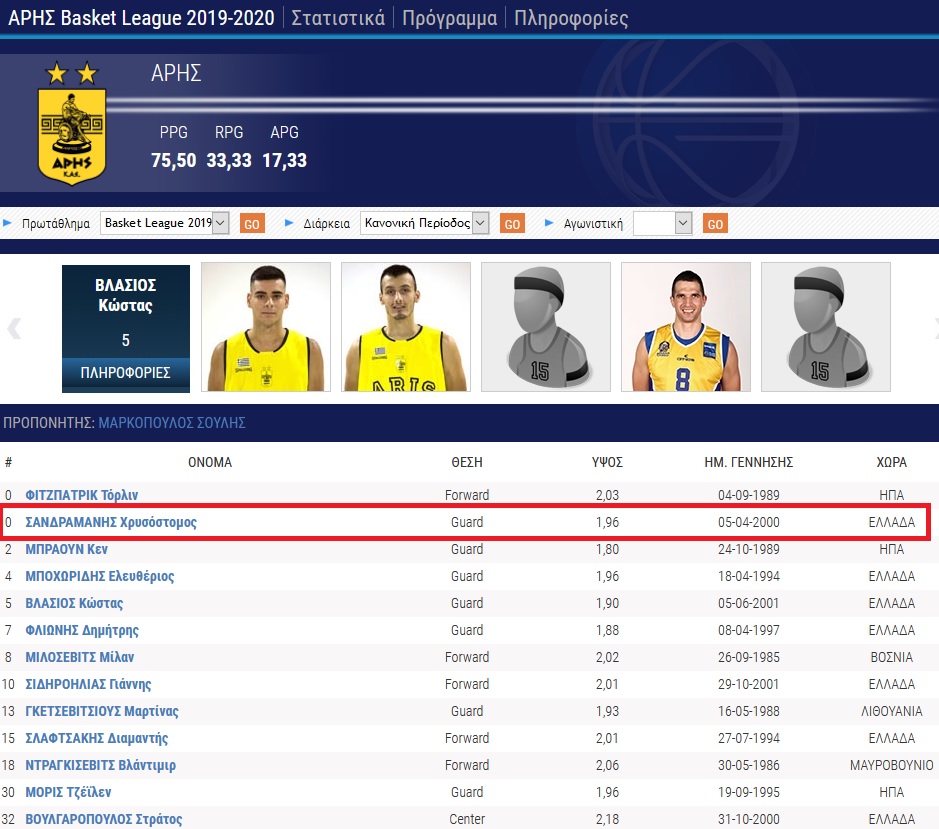Viewport: 939px width, 829px height.
Task: Select the first player photo after the ΒΛΑΣΙΟΣ card
Action: (266, 327)
